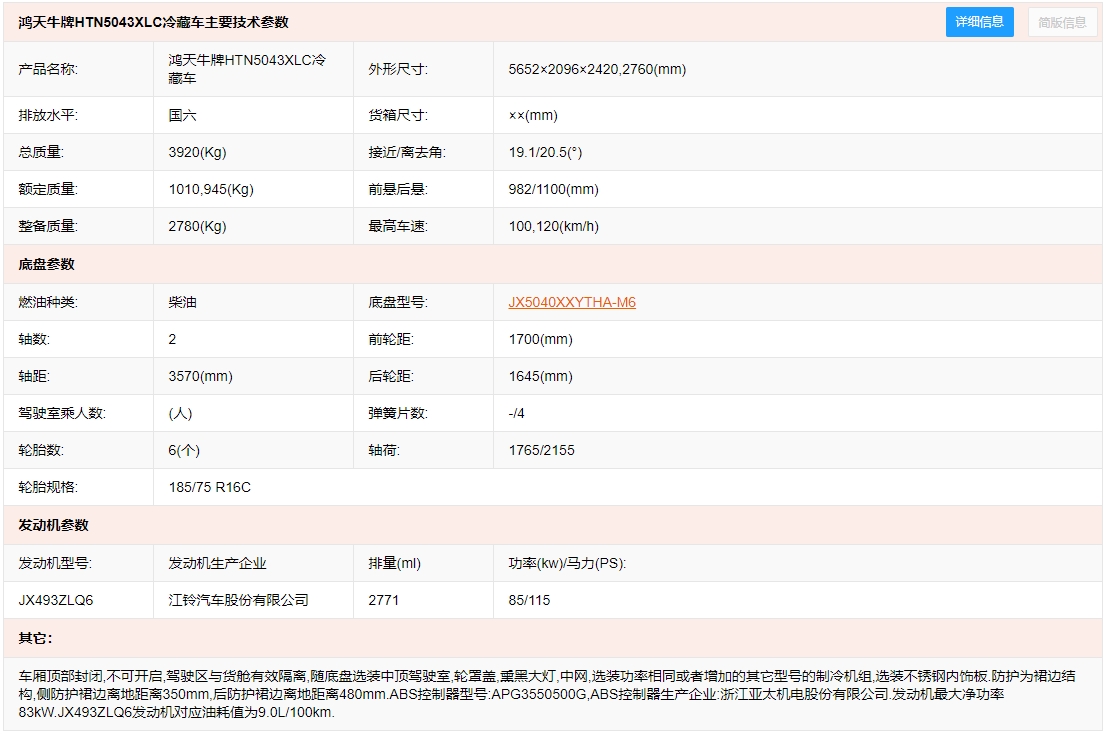Select the top speed value 100,120(km/h)

tap(554, 226)
